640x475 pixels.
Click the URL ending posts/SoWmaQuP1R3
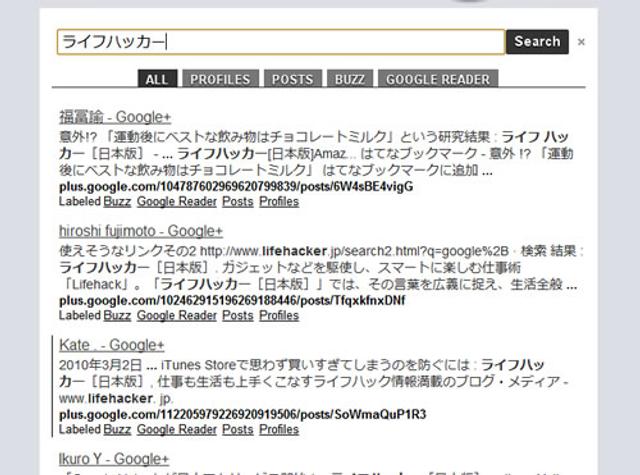(242, 415)
